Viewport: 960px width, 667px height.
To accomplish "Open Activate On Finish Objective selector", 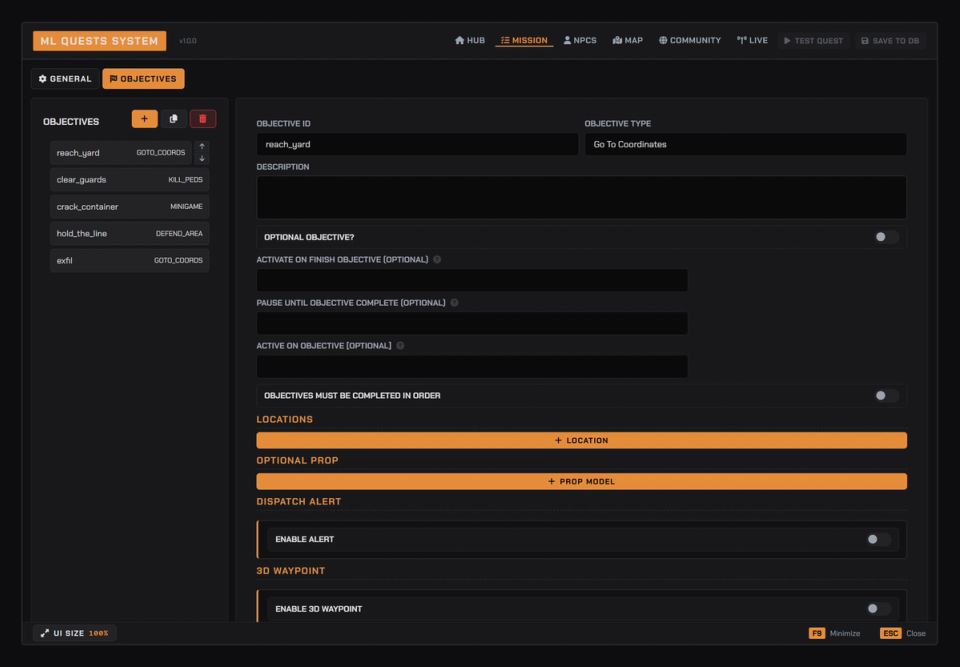I will 472,281.
